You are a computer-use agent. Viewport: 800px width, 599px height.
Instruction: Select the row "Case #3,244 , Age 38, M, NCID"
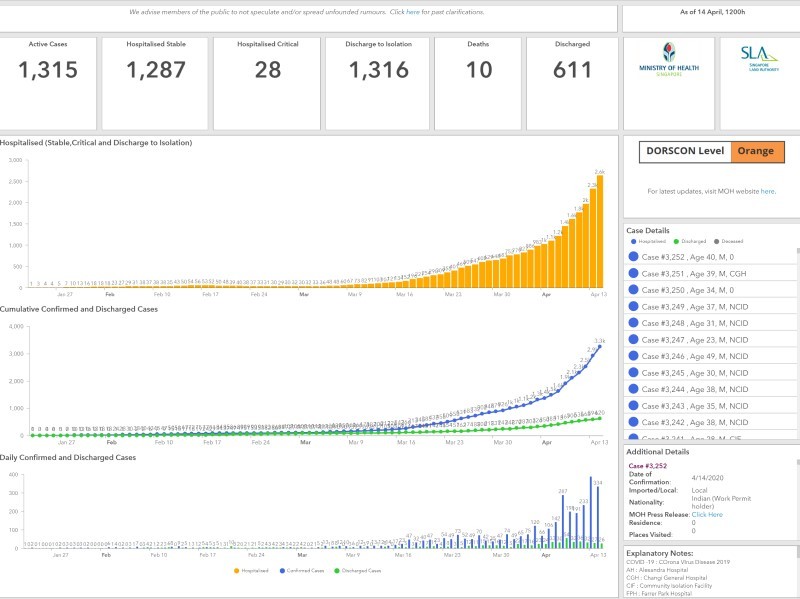coord(710,389)
